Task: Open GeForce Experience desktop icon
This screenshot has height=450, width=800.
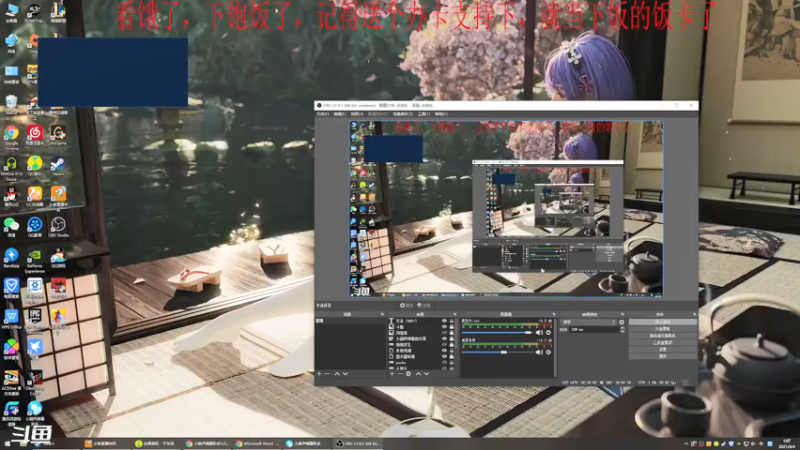Action: click(x=35, y=259)
